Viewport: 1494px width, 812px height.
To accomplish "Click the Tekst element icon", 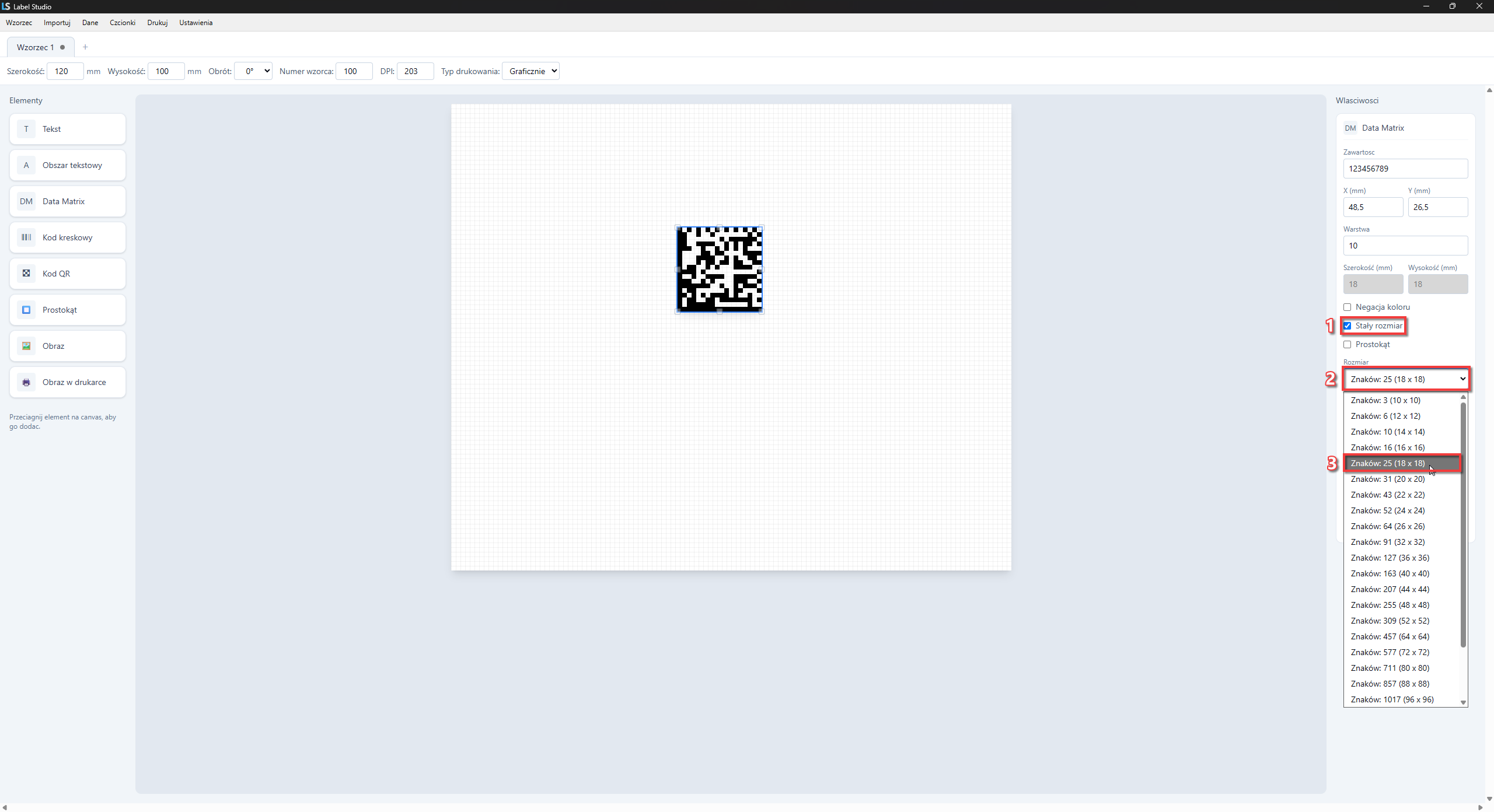I will click(x=26, y=129).
